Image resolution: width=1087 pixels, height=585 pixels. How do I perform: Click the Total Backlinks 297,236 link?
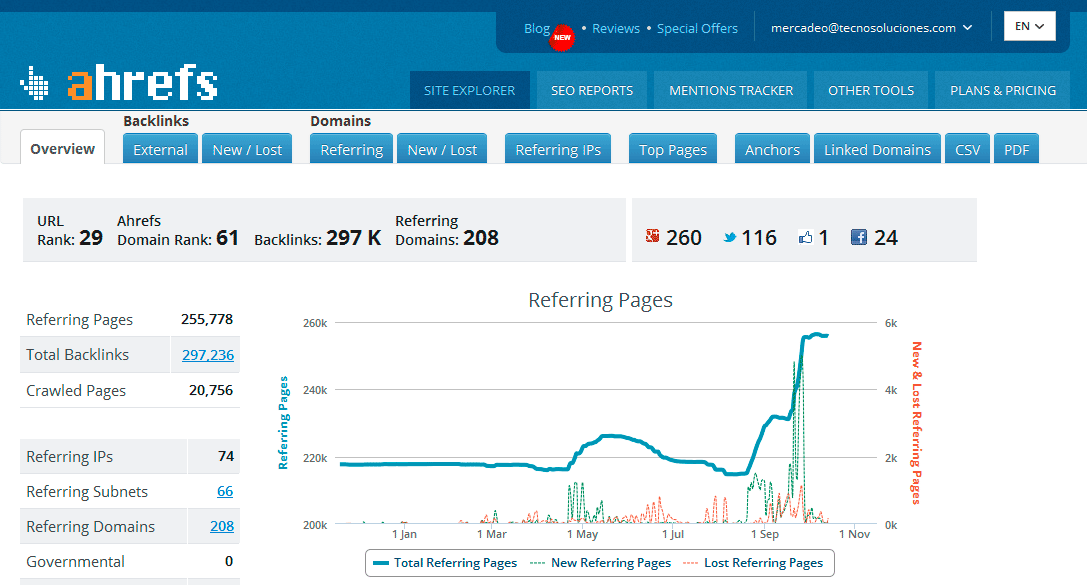(208, 355)
